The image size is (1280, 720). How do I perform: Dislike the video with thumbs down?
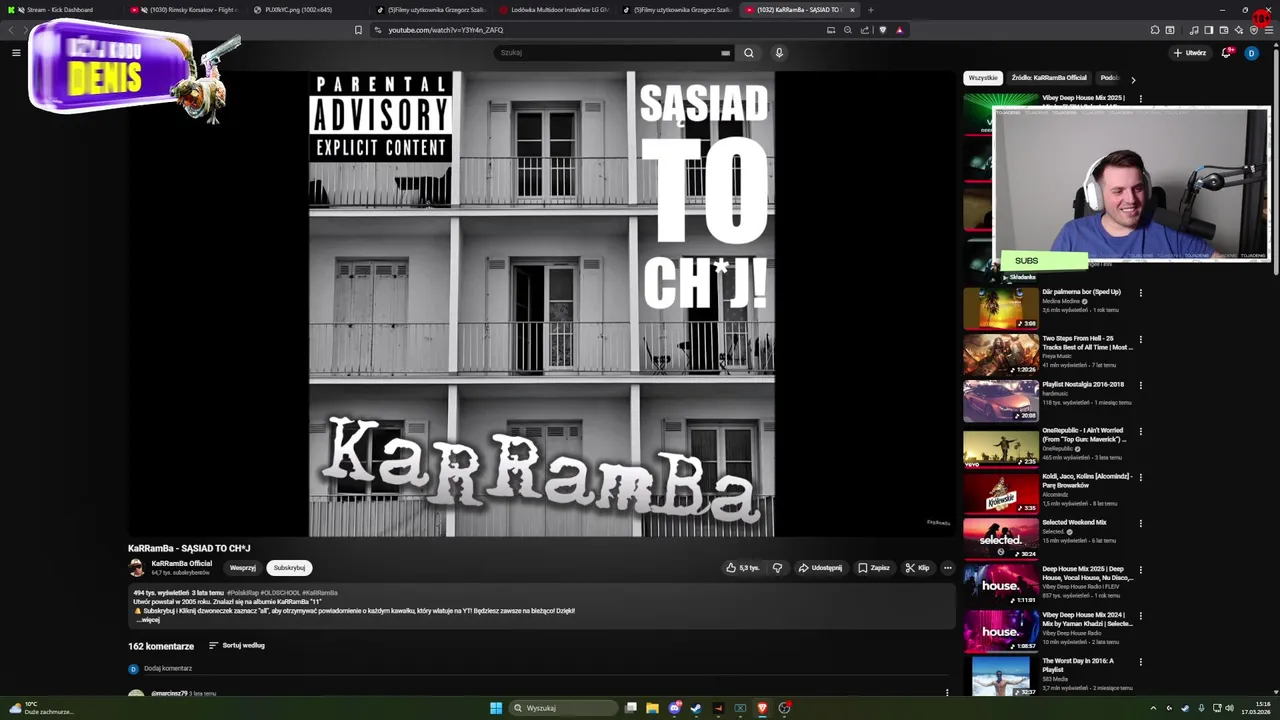tap(777, 568)
